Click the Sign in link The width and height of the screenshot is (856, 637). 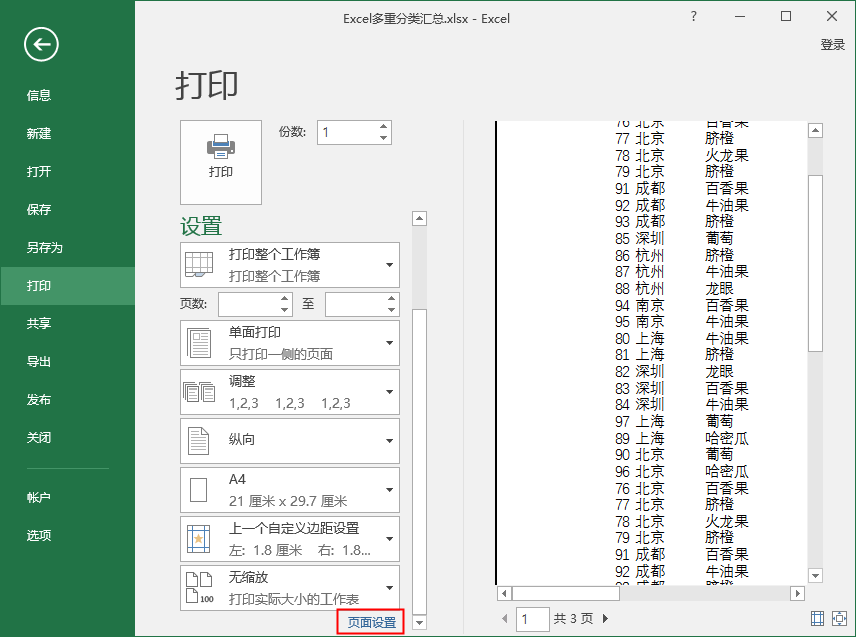tap(833, 45)
